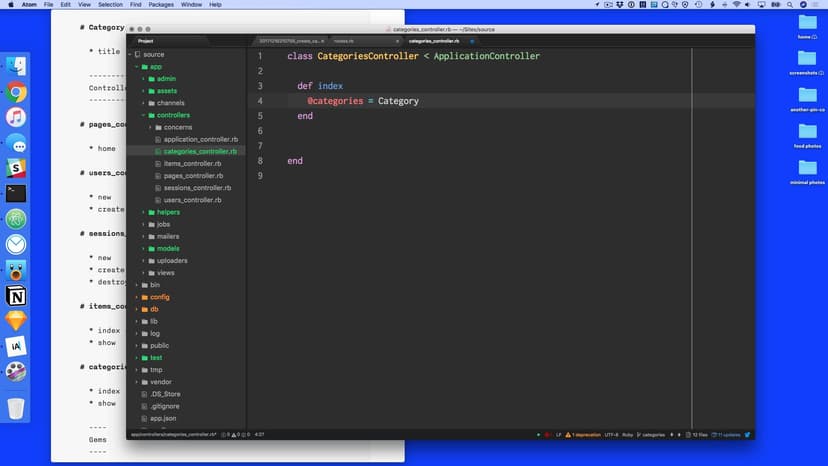Open the Selection menu
828x466 pixels.
[110, 5]
